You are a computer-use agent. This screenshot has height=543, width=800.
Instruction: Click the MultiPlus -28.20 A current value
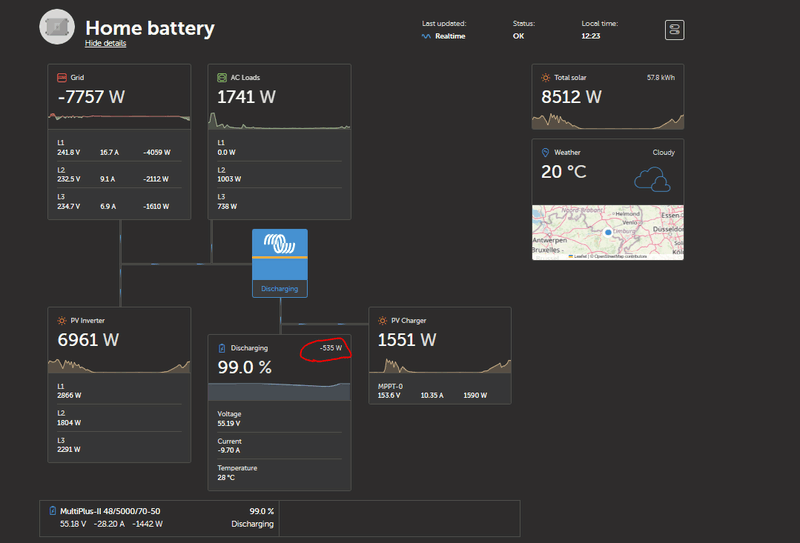pyautogui.click(x=109, y=524)
